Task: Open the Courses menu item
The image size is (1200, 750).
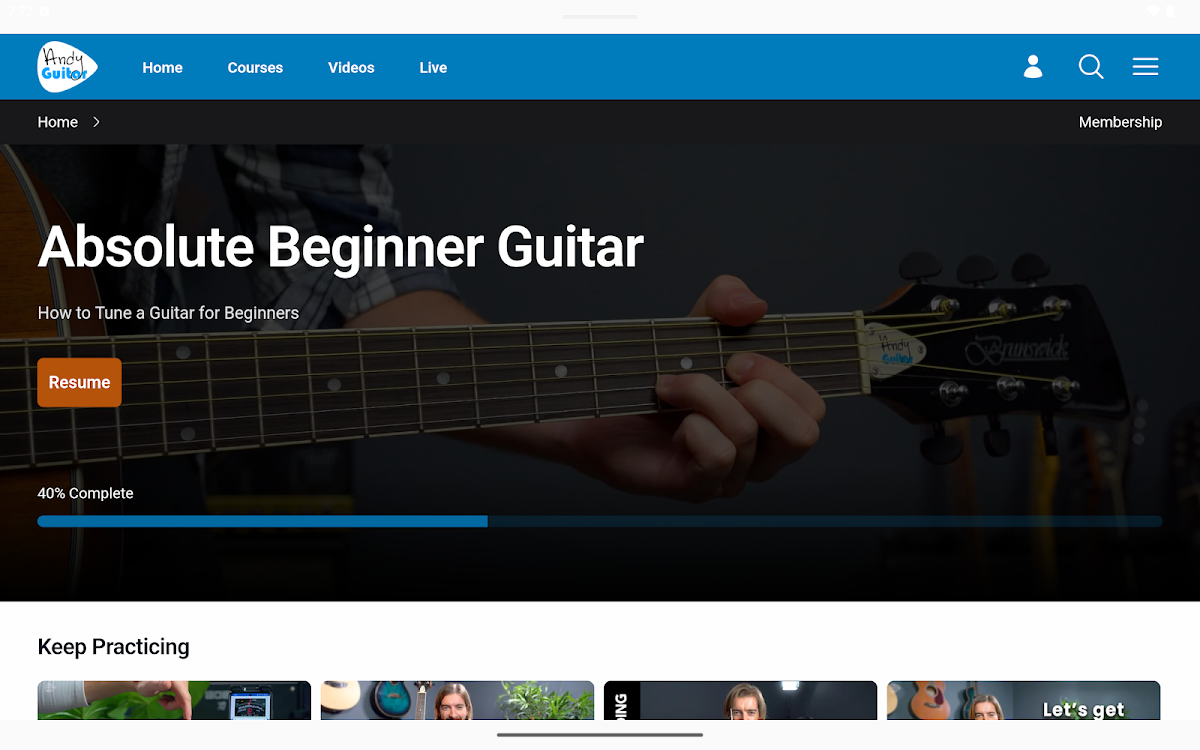Action: coord(255,68)
